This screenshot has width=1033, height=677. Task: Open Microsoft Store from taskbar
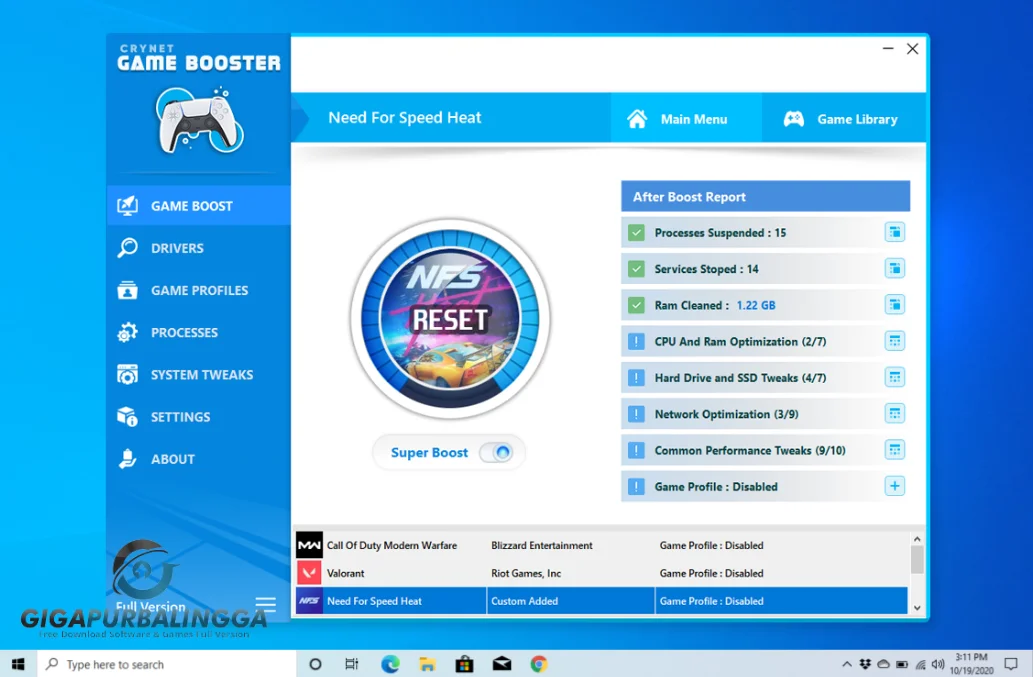[464, 664]
